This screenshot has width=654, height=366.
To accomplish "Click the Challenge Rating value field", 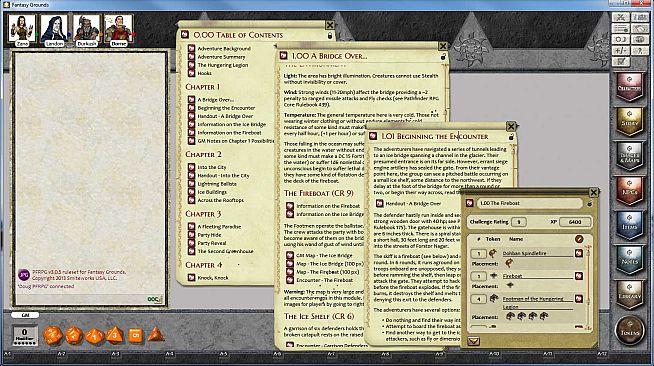I will tap(519, 222).
